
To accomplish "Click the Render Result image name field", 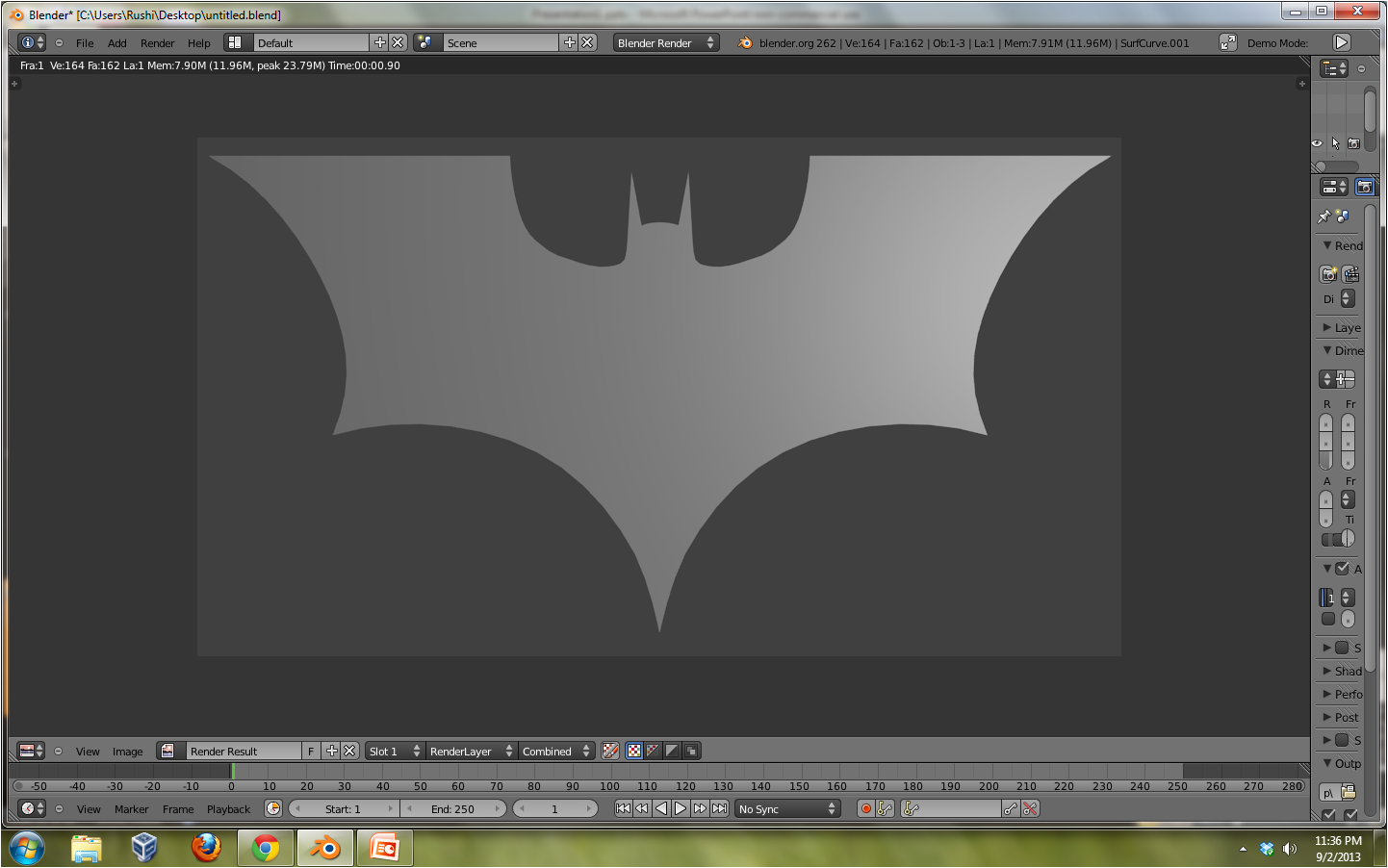I will (x=242, y=751).
